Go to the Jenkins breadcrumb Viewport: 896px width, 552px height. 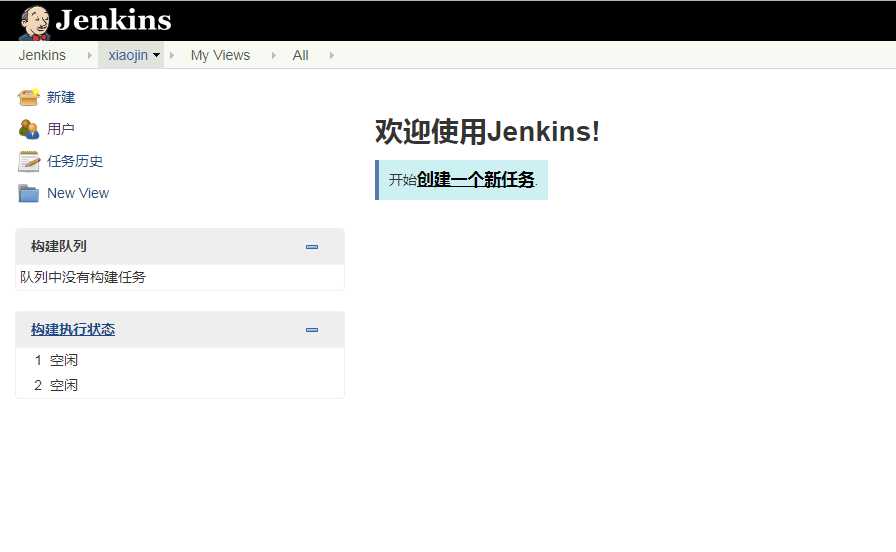(42, 55)
